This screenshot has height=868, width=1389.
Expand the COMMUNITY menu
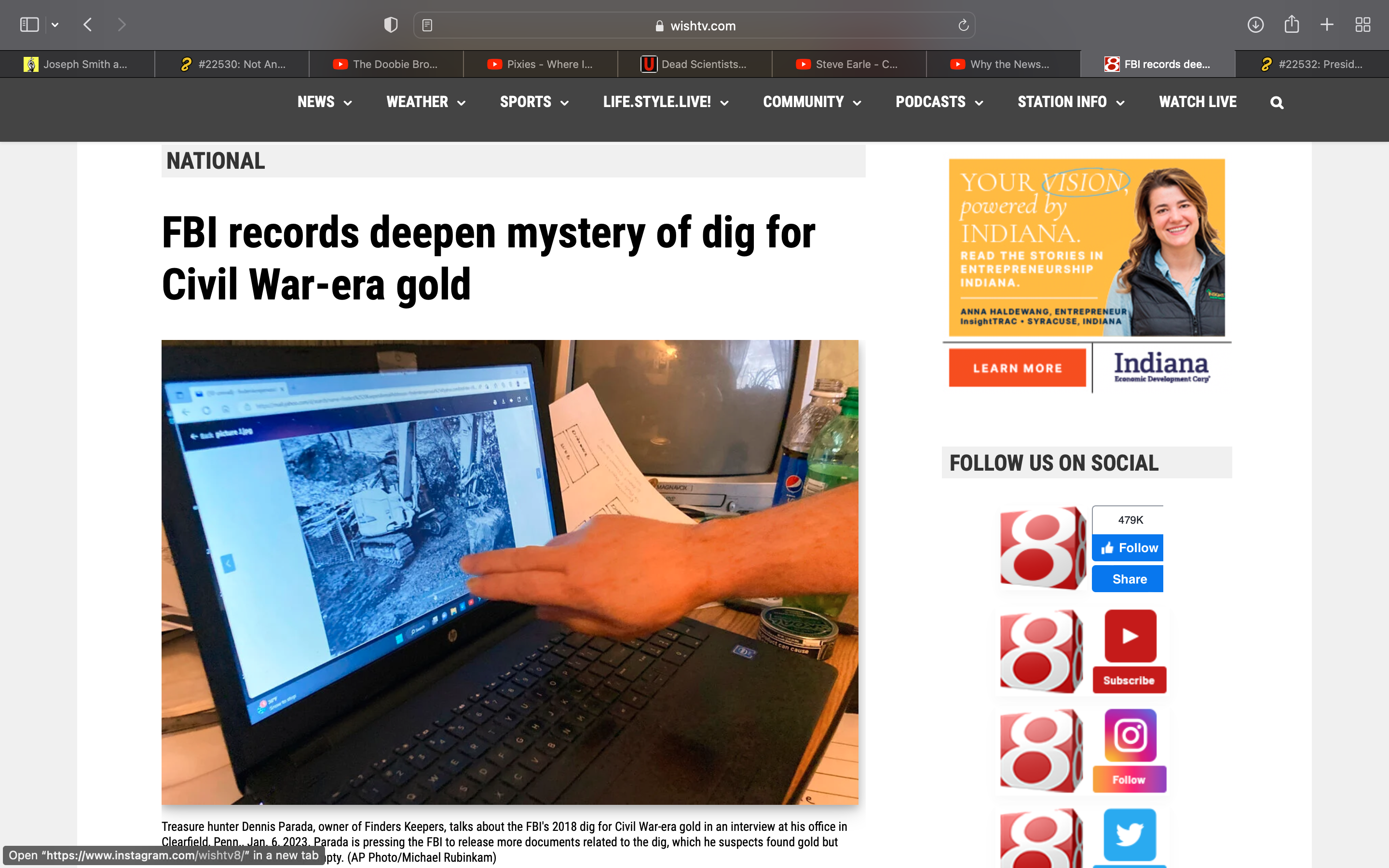point(812,102)
